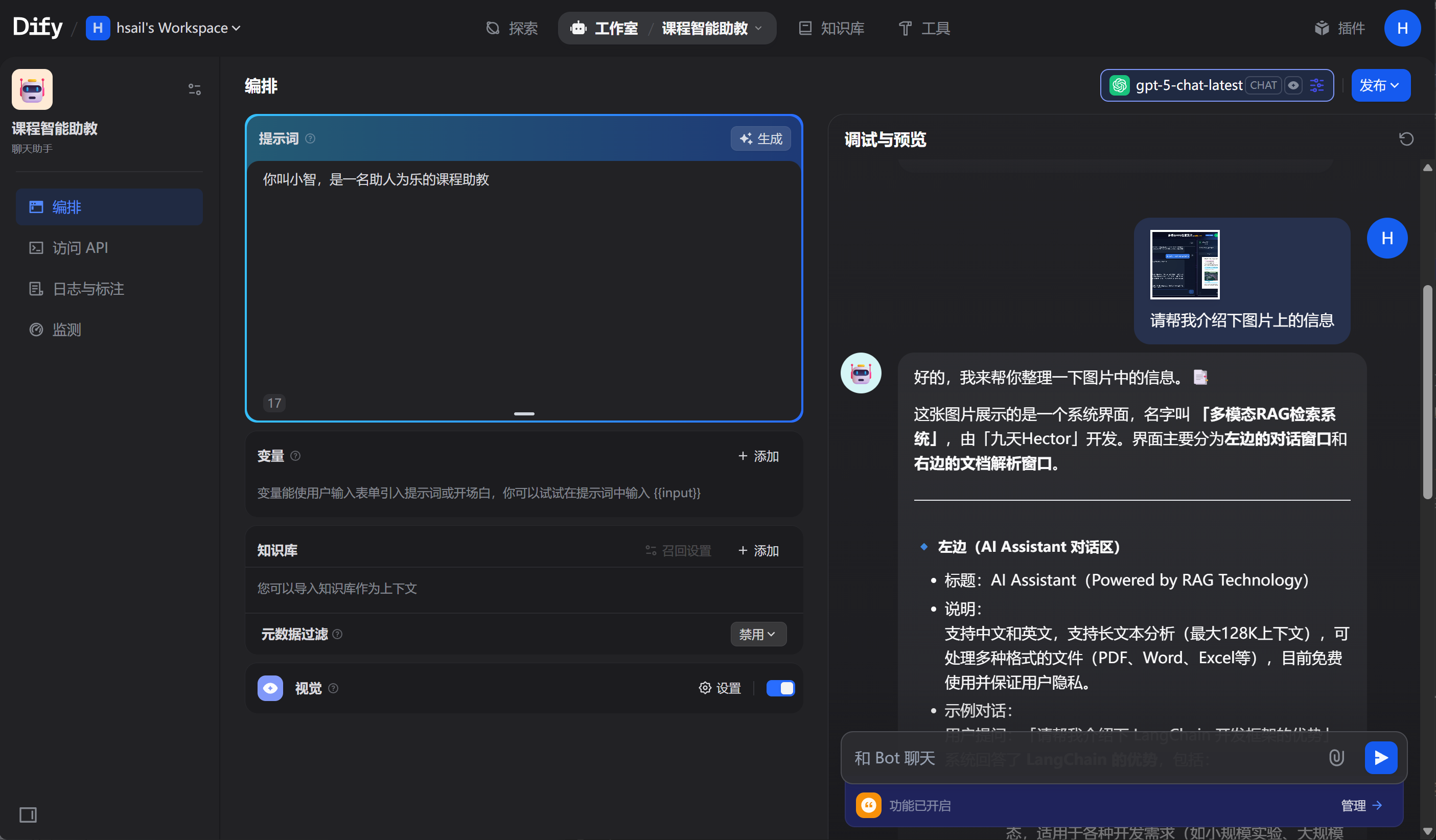Open 召回设置 retrieval settings
Viewport: 1436px width, 840px height.
click(678, 550)
